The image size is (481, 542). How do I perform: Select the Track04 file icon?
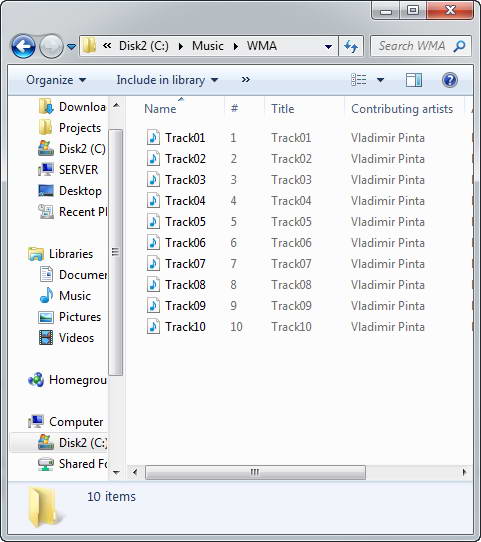point(153,200)
